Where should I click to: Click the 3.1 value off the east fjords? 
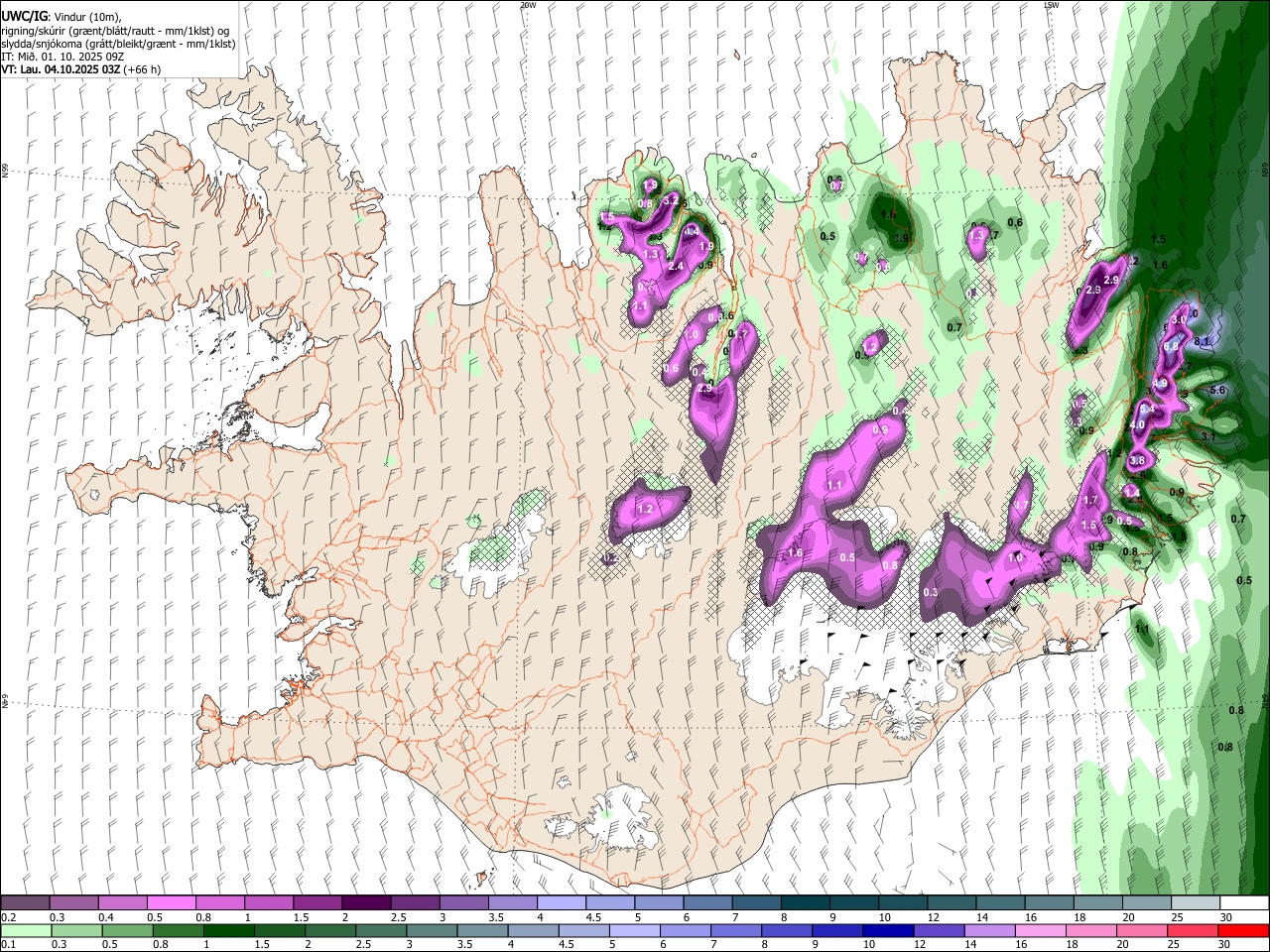click(1207, 436)
